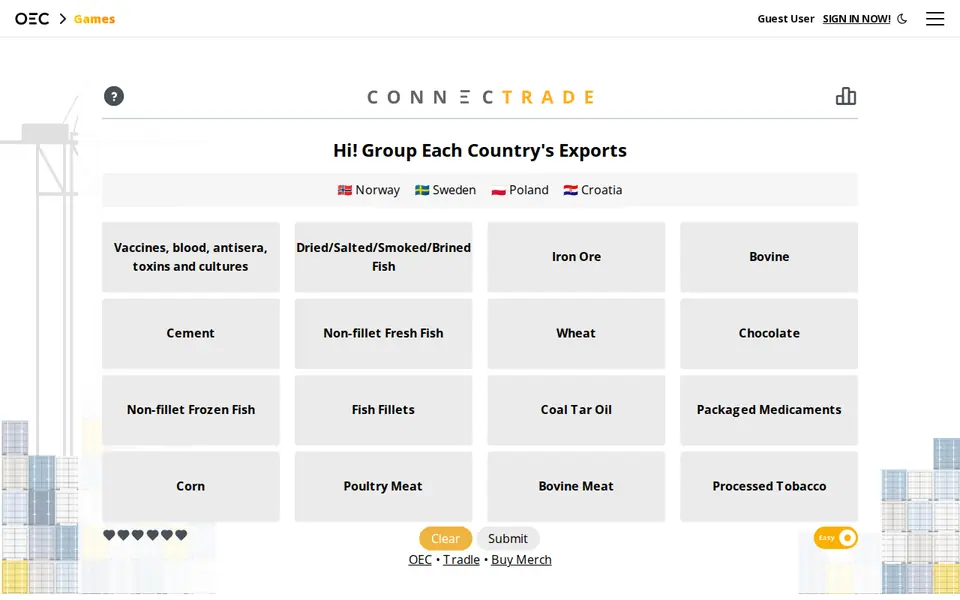Open the Buy Merch link

pos(521,560)
